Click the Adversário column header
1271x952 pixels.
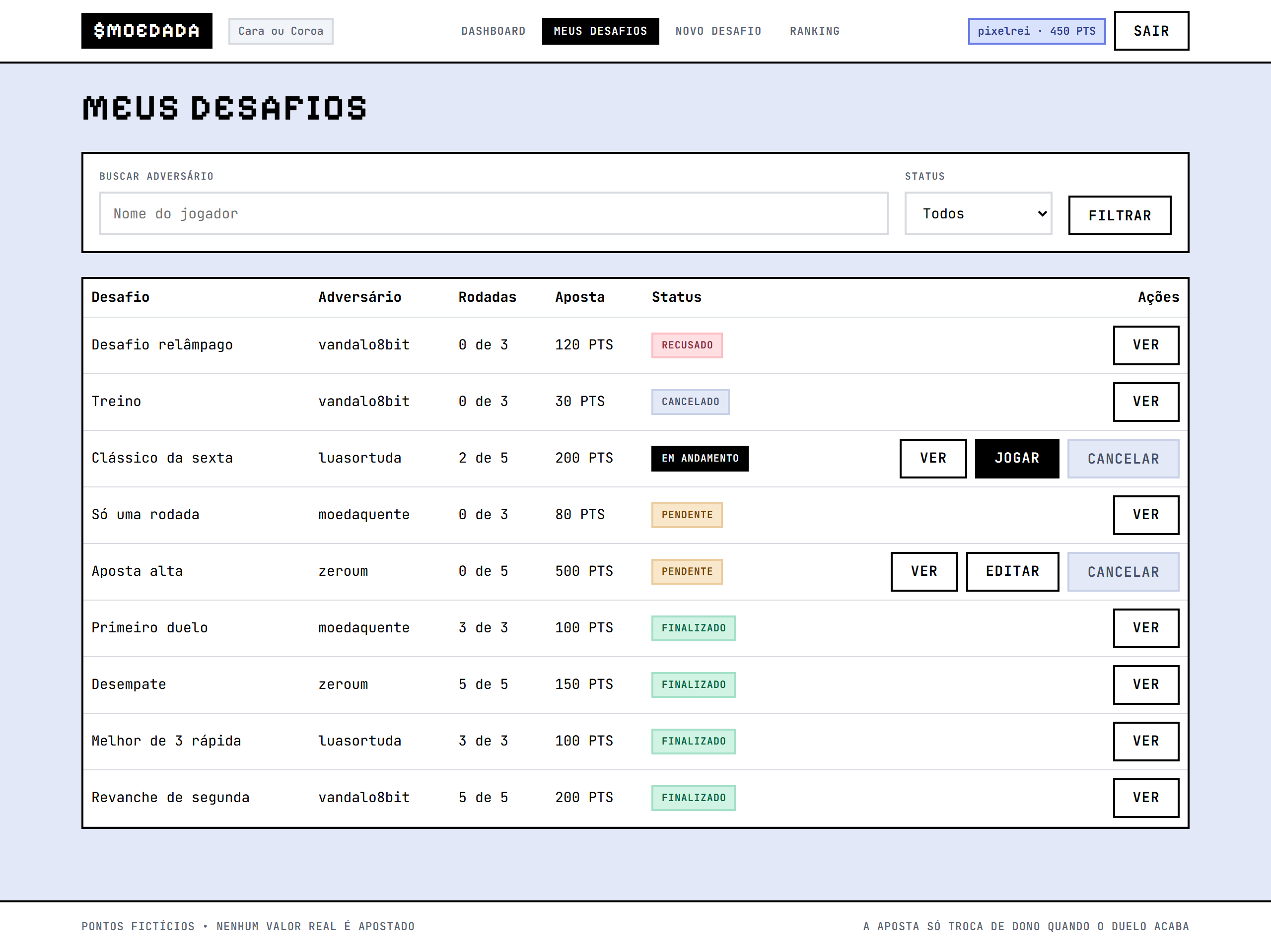(x=359, y=297)
